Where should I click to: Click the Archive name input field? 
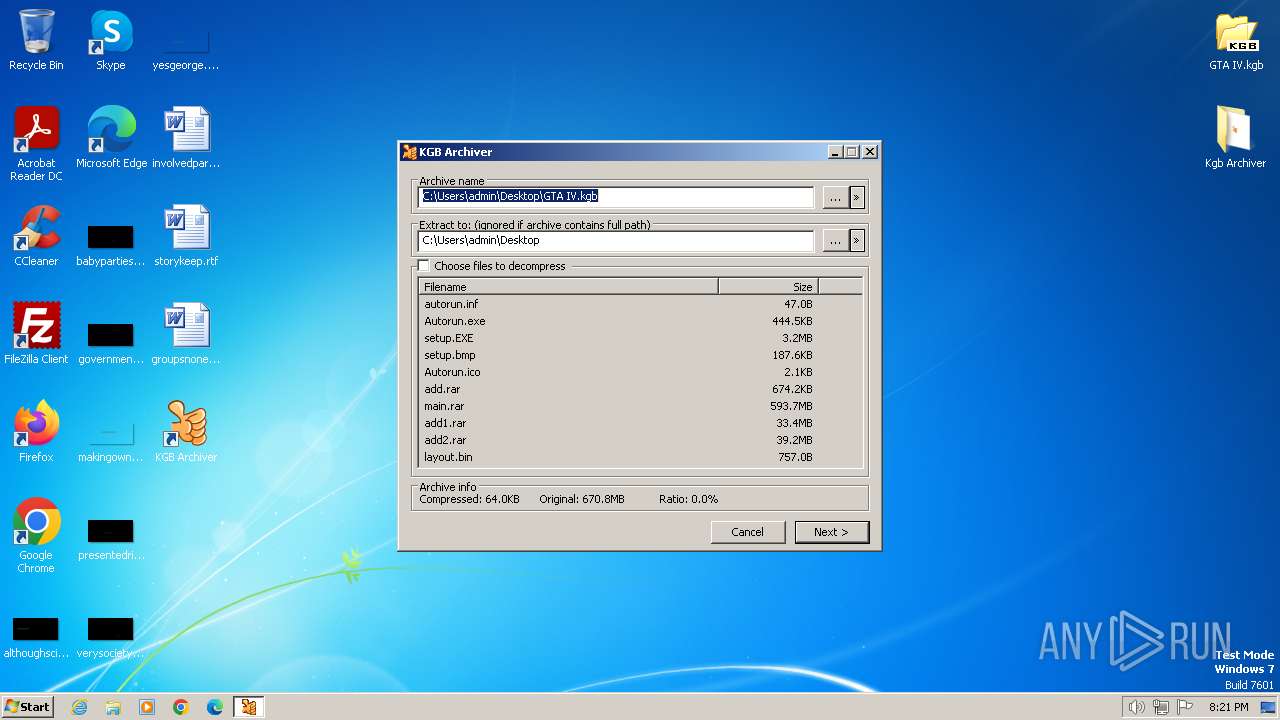tap(616, 197)
